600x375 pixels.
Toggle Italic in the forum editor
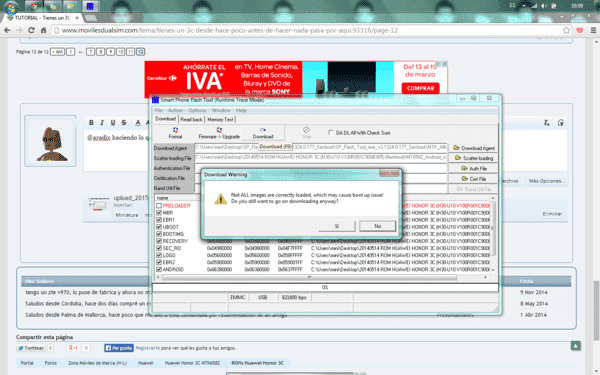point(102,122)
